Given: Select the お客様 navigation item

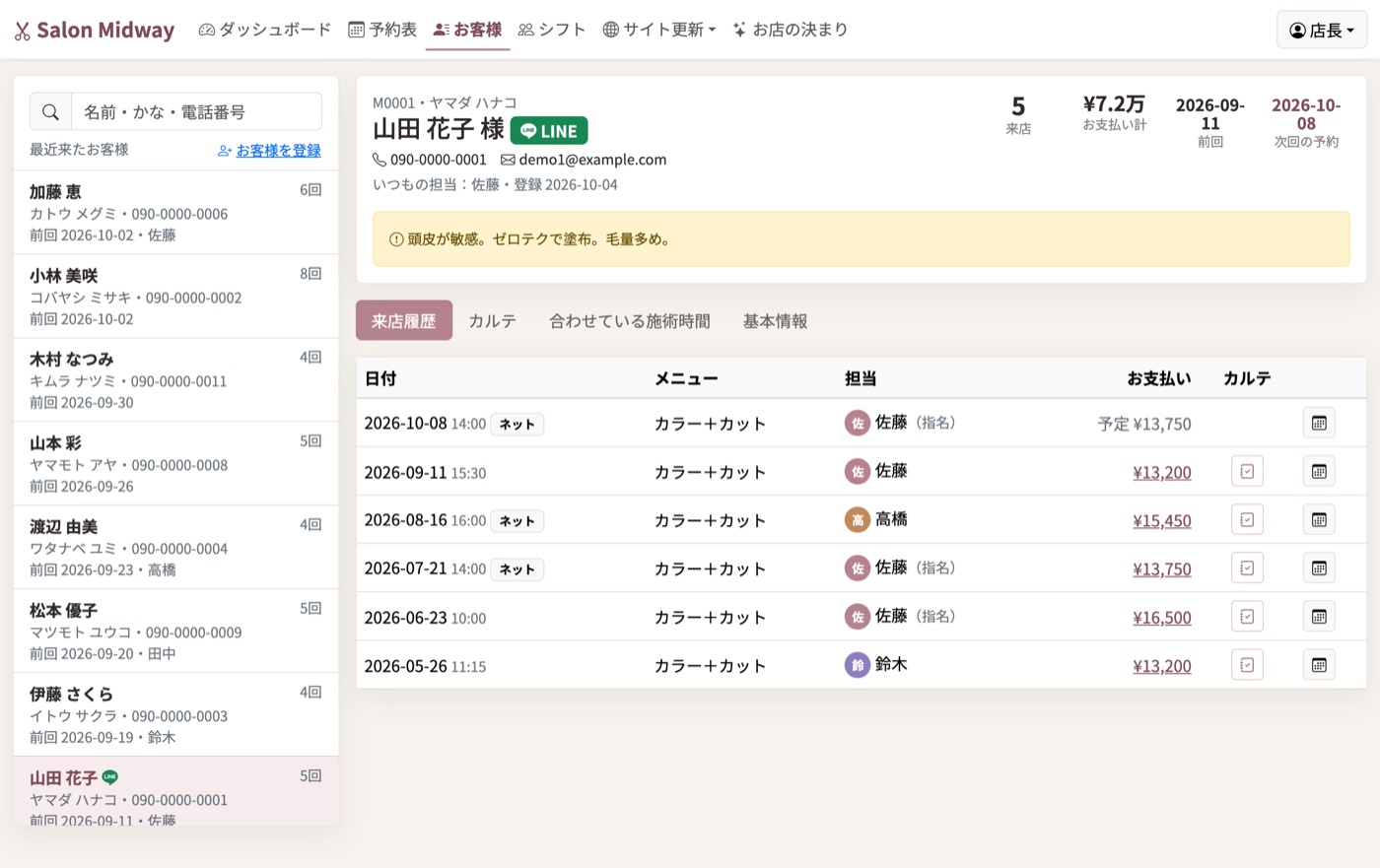Looking at the screenshot, I should coord(467,30).
